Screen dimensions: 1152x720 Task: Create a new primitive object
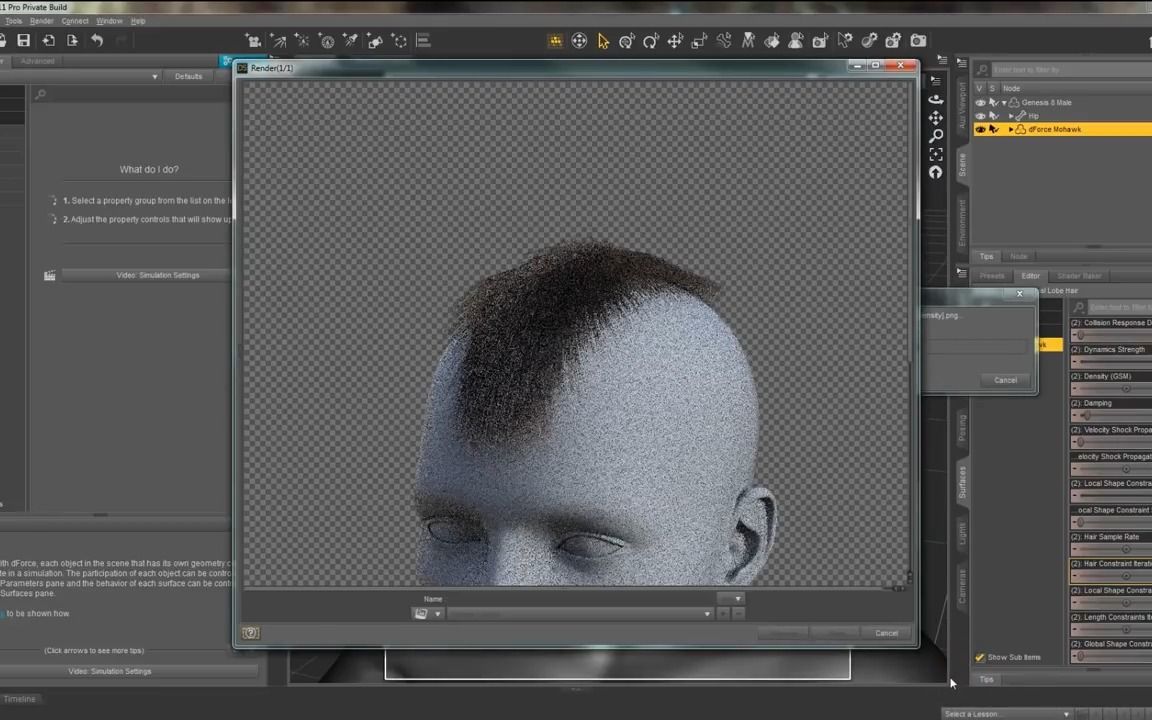[375, 40]
